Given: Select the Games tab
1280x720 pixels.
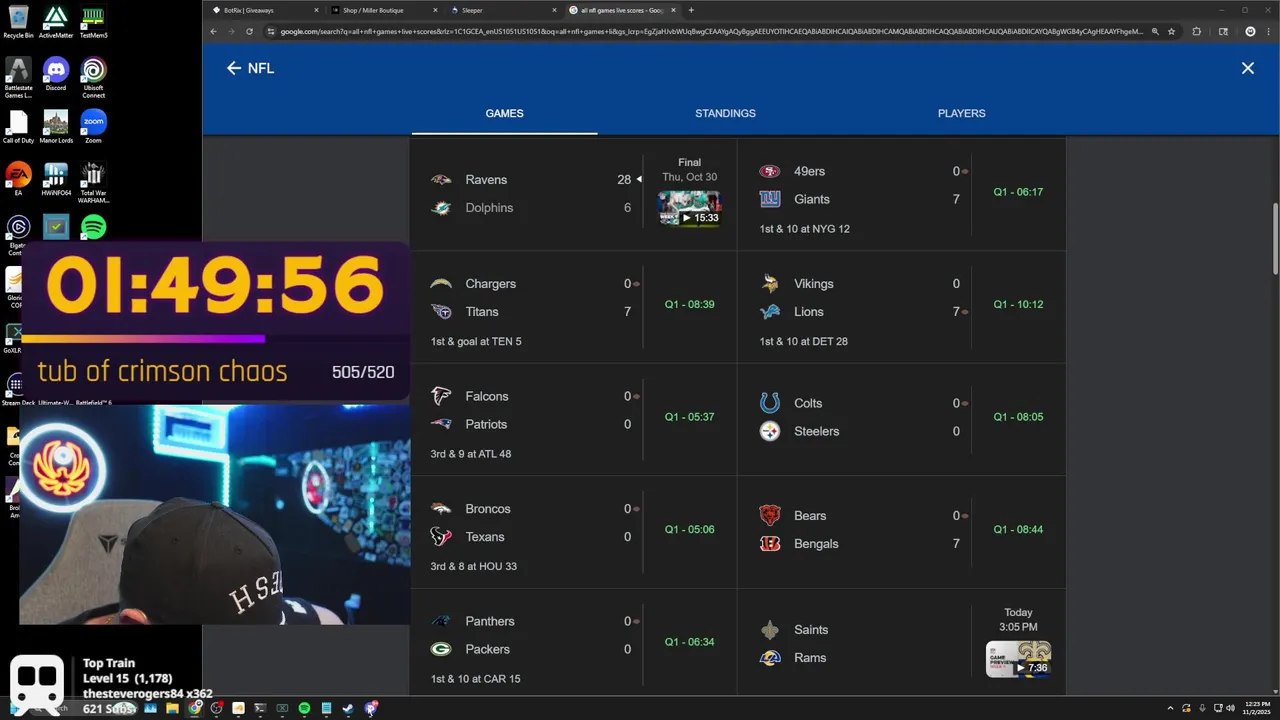Looking at the screenshot, I should pos(504,113).
